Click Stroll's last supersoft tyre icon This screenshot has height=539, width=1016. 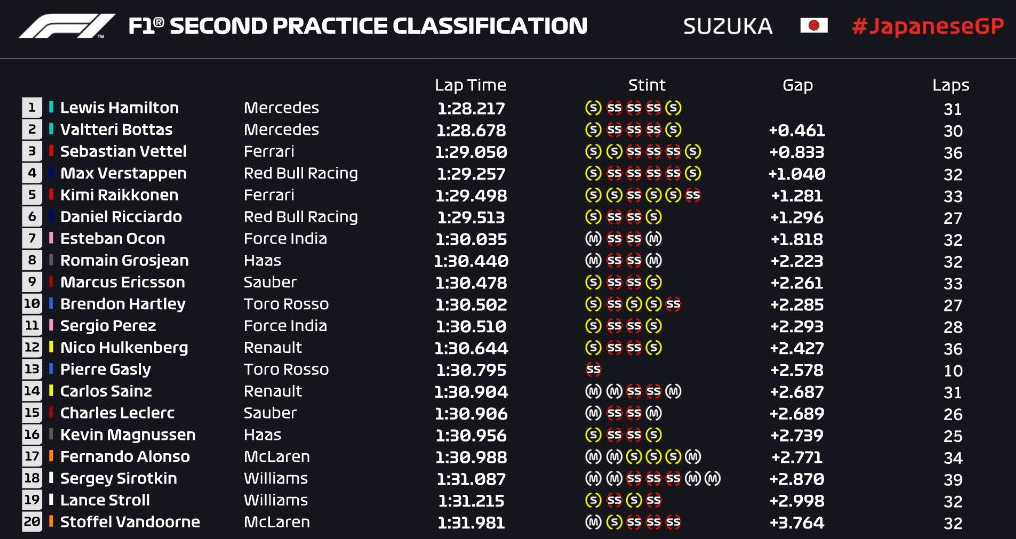(653, 501)
